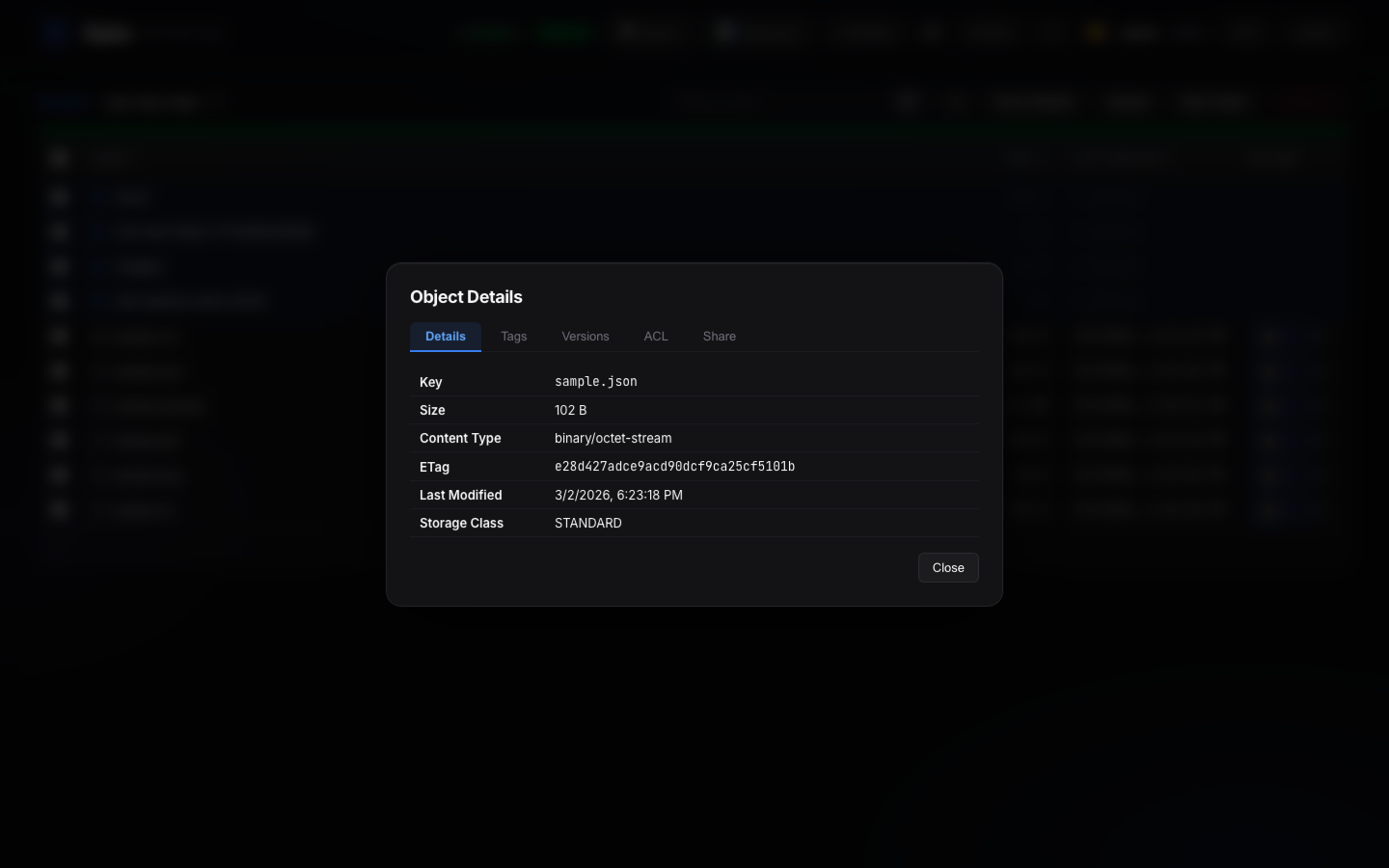This screenshot has width=1389, height=868.
Task: Click the app logo in the top-left corner
Action: (56, 33)
